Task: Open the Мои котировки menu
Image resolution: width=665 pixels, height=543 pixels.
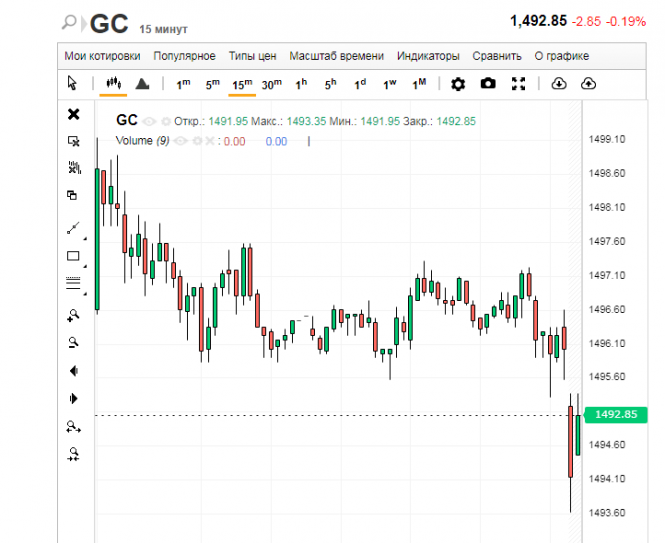Action: (x=102, y=56)
